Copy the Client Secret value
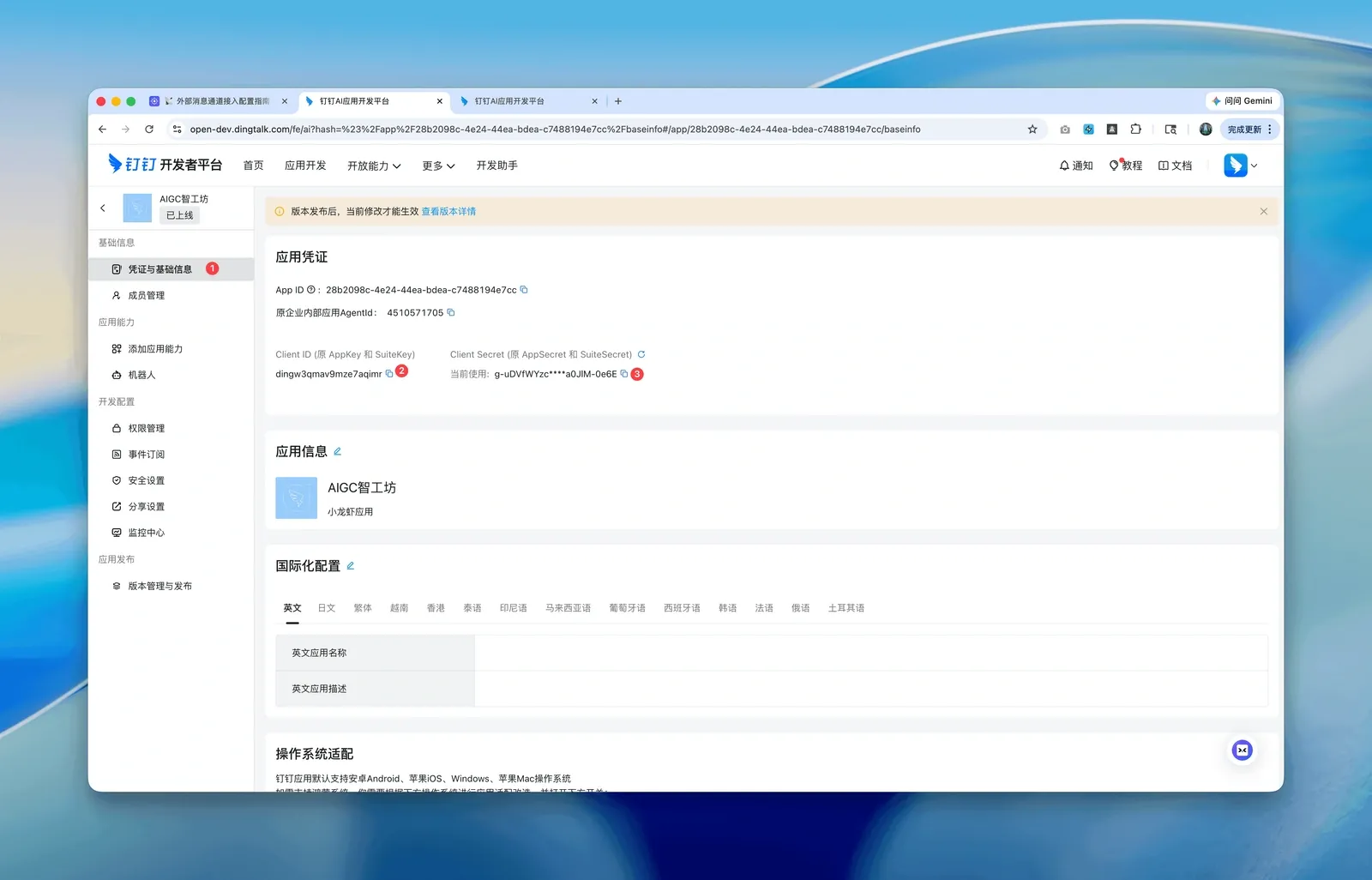 point(624,374)
